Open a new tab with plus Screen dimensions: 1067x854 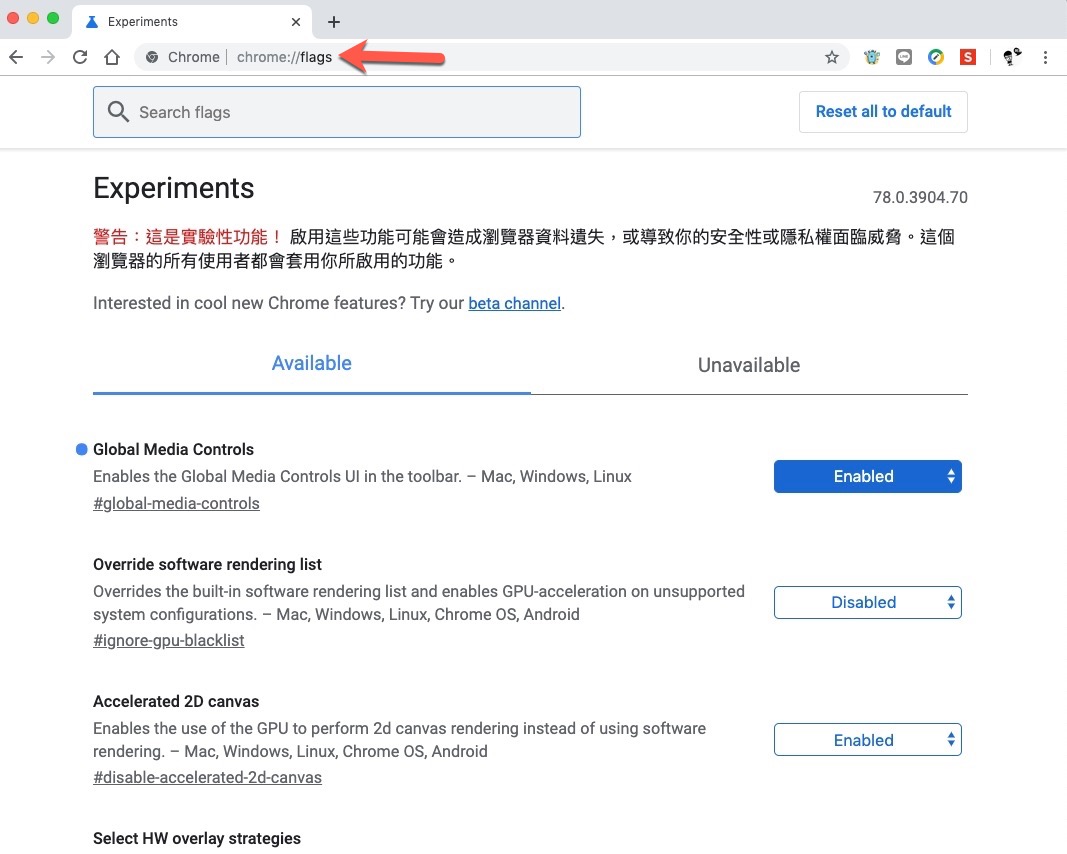pos(333,22)
